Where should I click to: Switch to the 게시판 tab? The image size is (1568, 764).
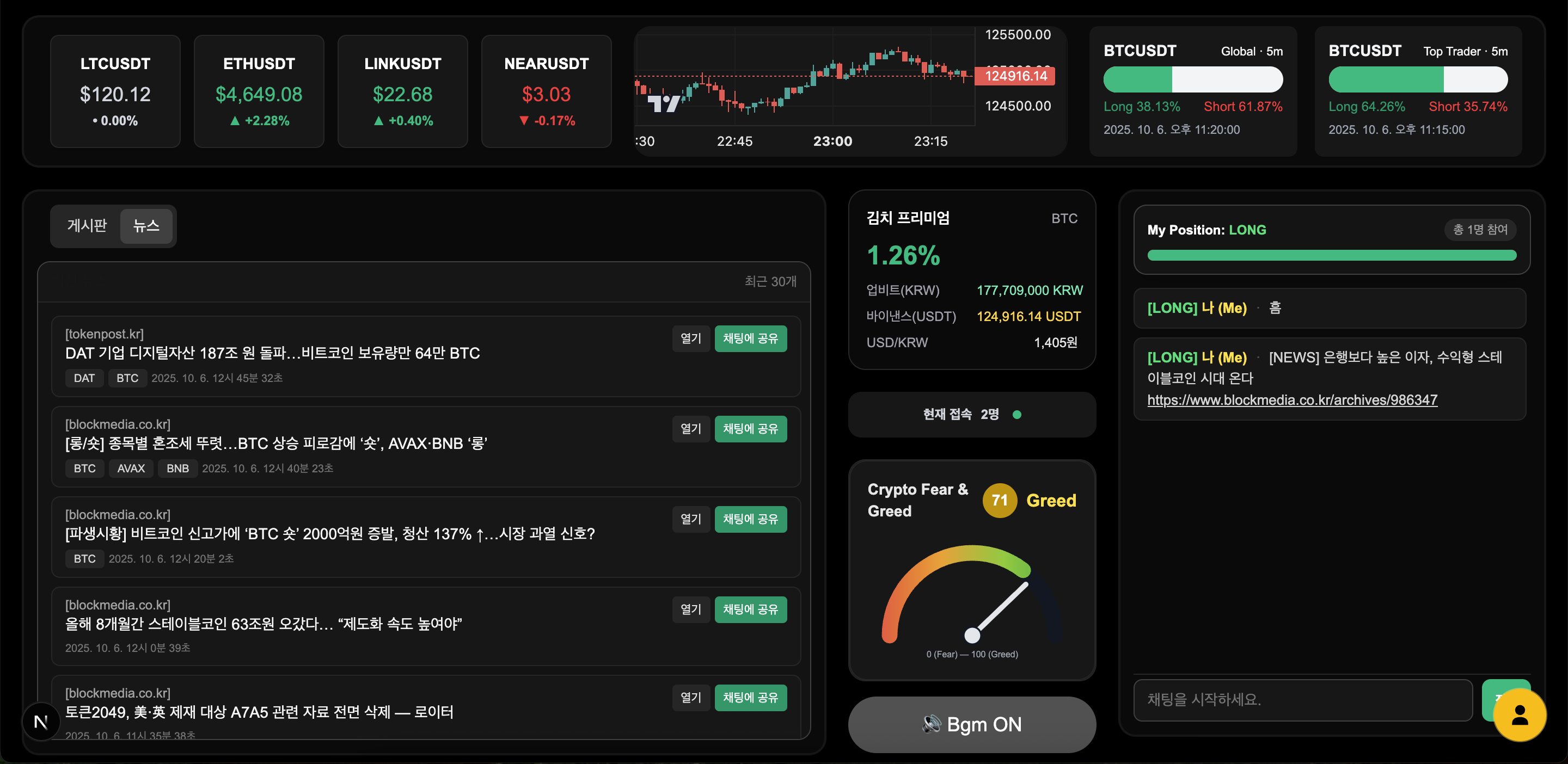(x=87, y=226)
